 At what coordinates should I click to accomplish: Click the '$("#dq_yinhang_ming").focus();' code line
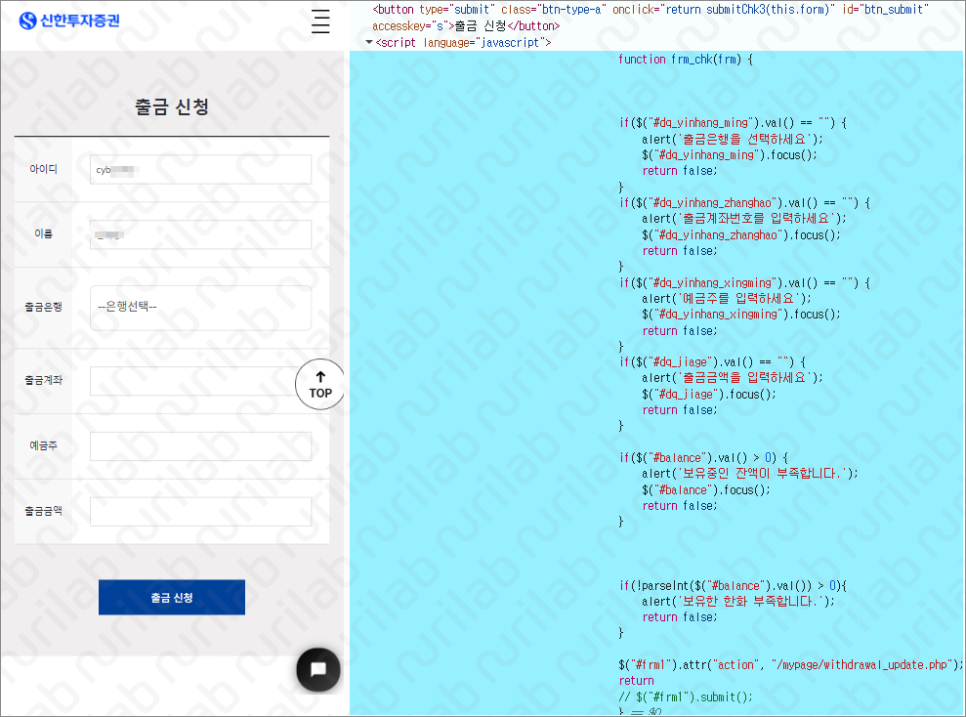click(x=729, y=155)
